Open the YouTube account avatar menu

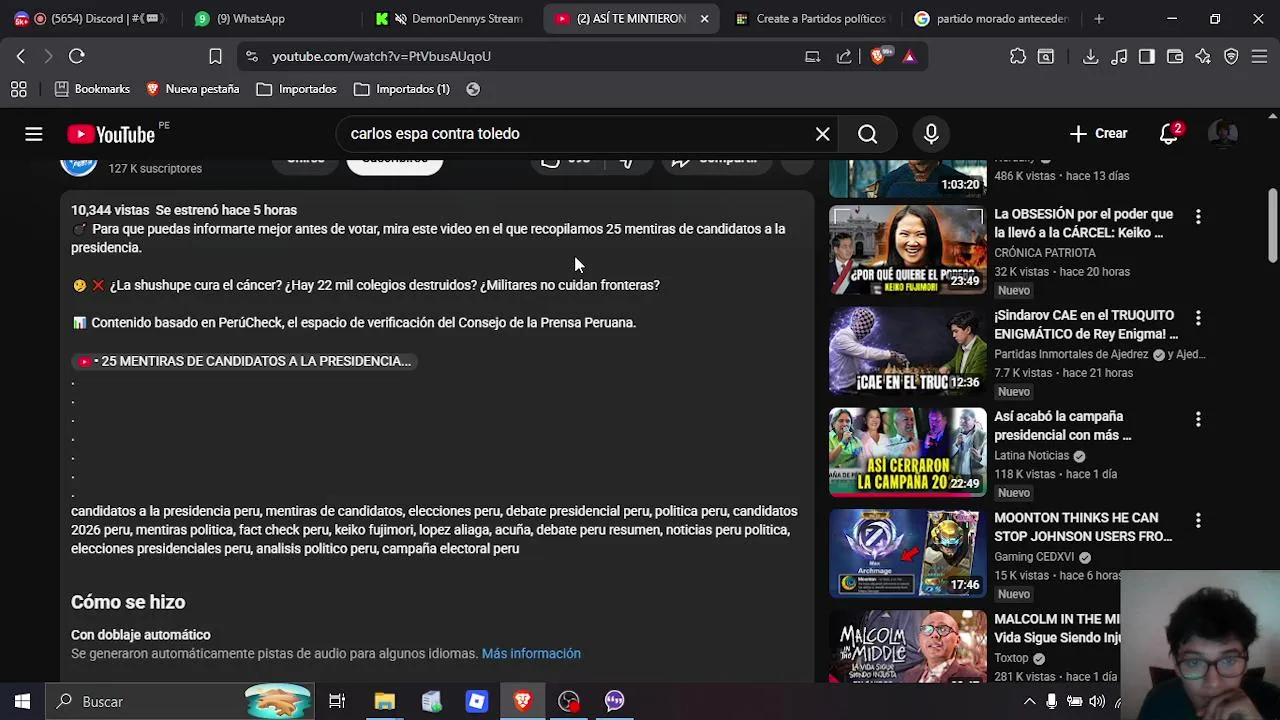pyautogui.click(x=1223, y=134)
